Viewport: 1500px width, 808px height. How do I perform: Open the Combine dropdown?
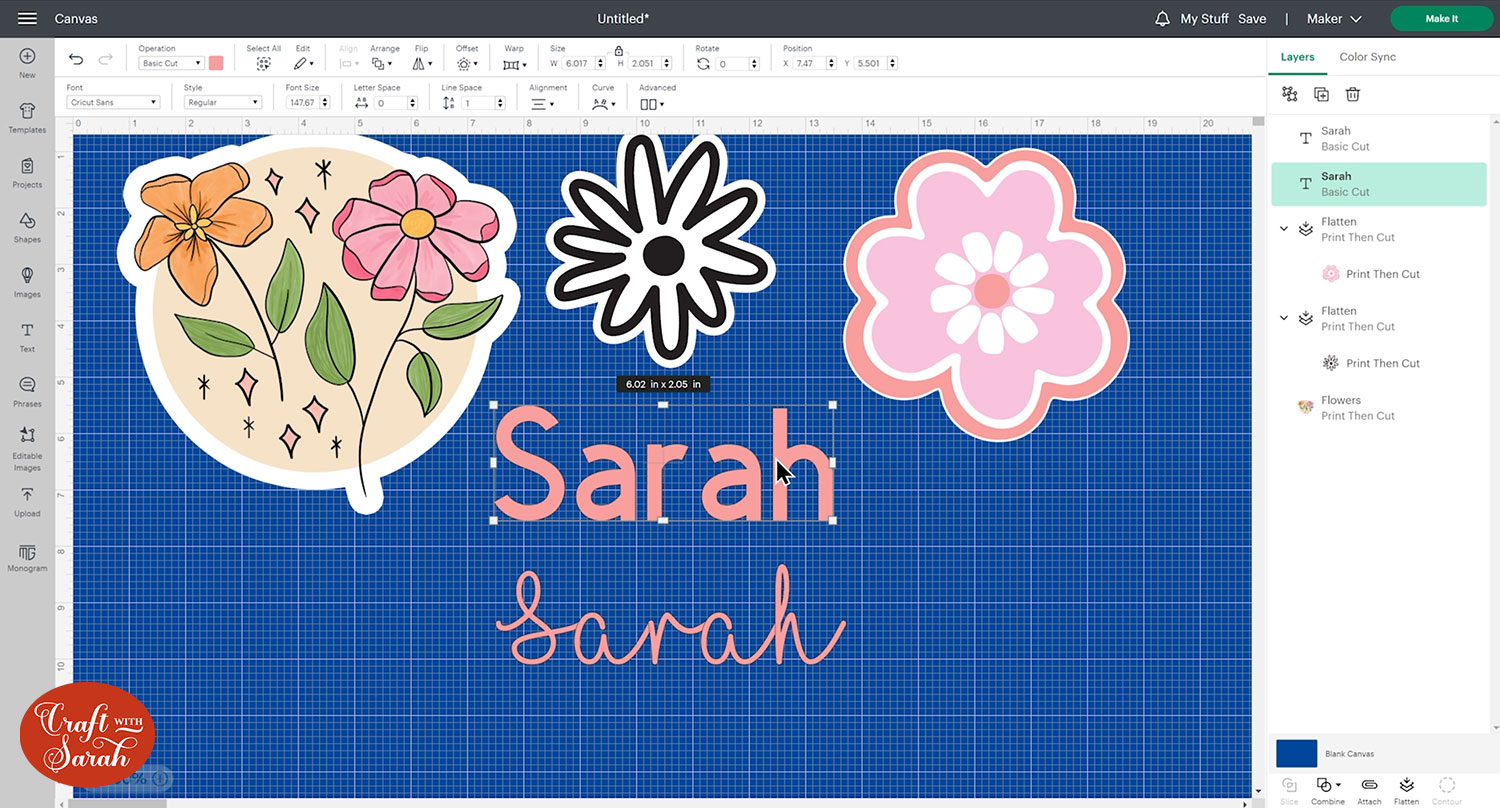[1328, 789]
